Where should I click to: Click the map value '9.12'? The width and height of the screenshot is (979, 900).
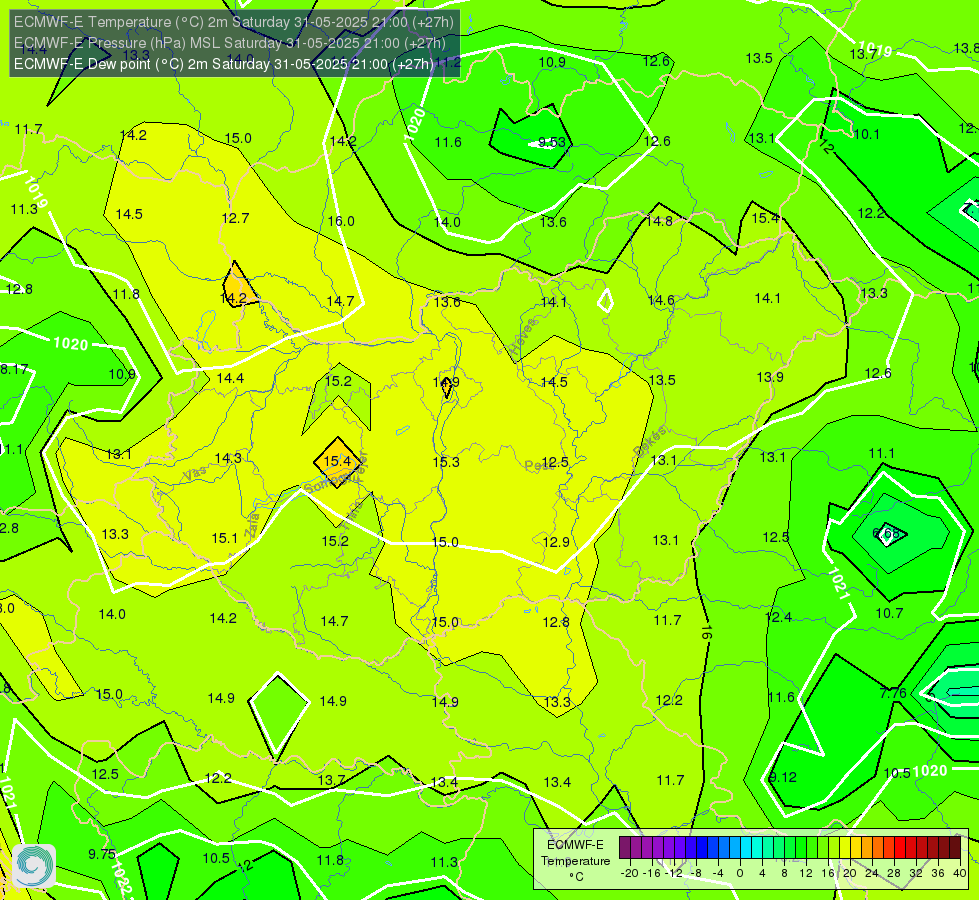pyautogui.click(x=782, y=777)
